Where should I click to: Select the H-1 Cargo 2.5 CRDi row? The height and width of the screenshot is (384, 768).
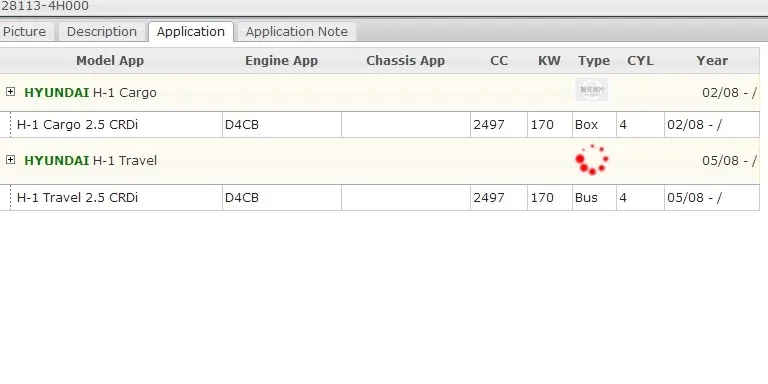point(384,125)
